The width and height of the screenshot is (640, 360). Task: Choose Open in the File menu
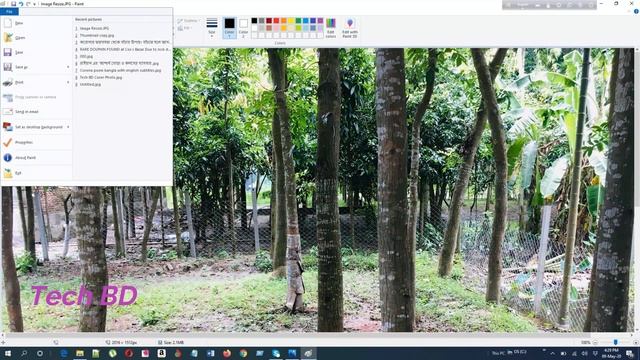37,38
